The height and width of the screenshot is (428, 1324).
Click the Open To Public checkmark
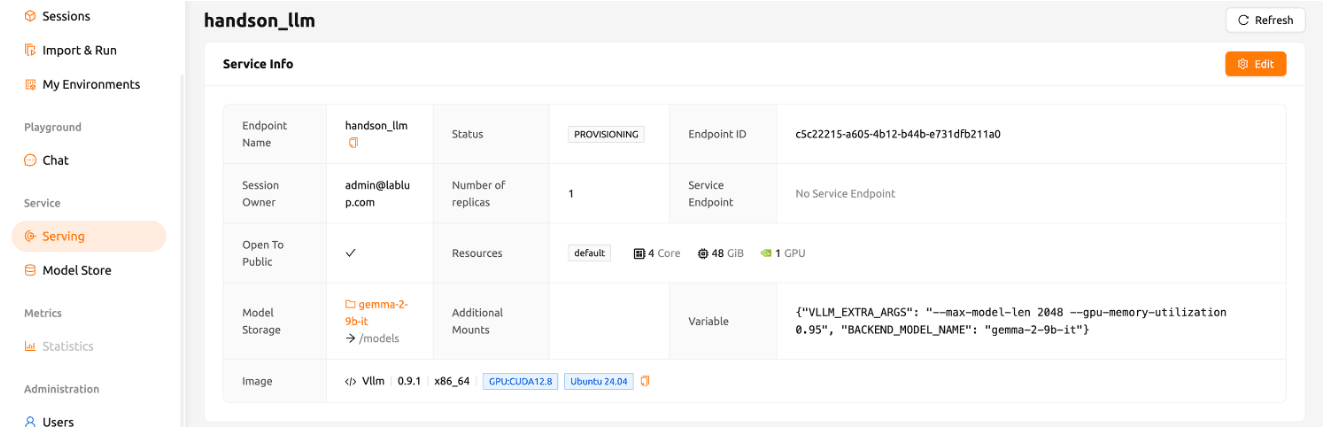(x=351, y=253)
